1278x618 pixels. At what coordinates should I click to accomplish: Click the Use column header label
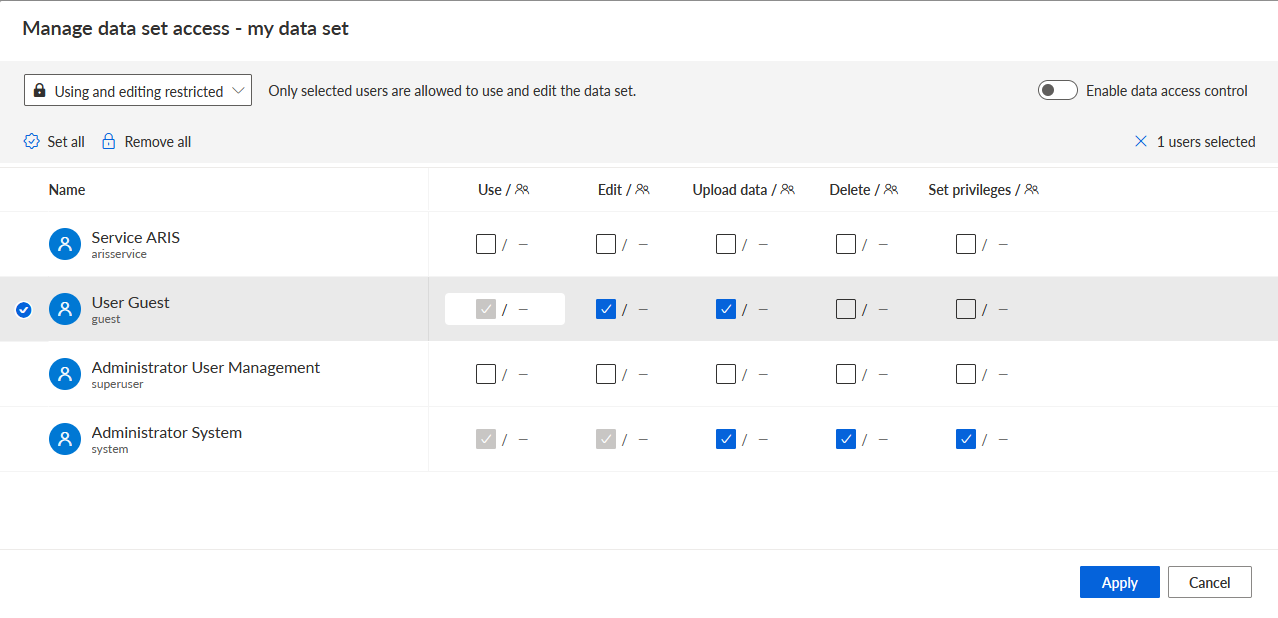click(x=490, y=190)
